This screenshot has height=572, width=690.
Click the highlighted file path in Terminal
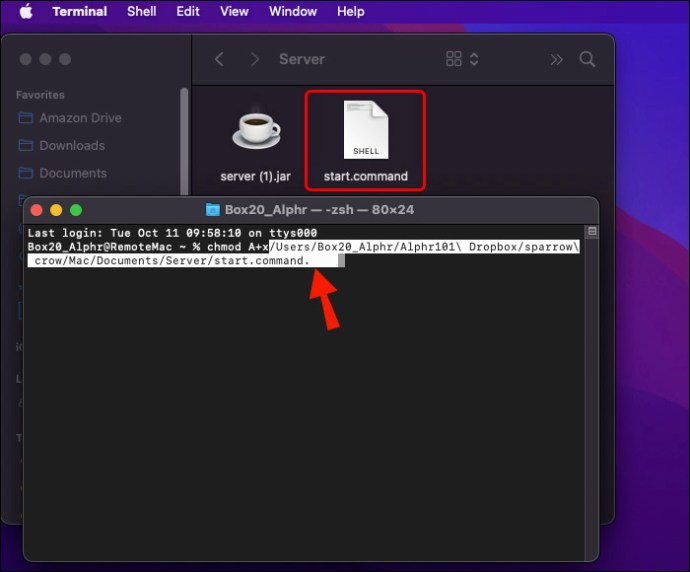click(304, 253)
